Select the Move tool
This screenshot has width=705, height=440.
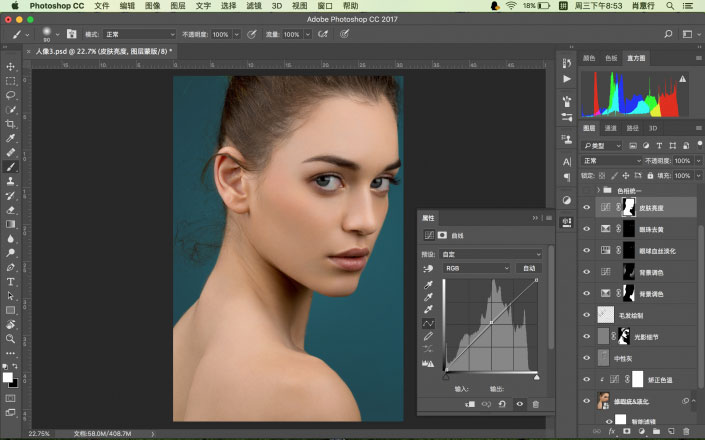pos(11,67)
